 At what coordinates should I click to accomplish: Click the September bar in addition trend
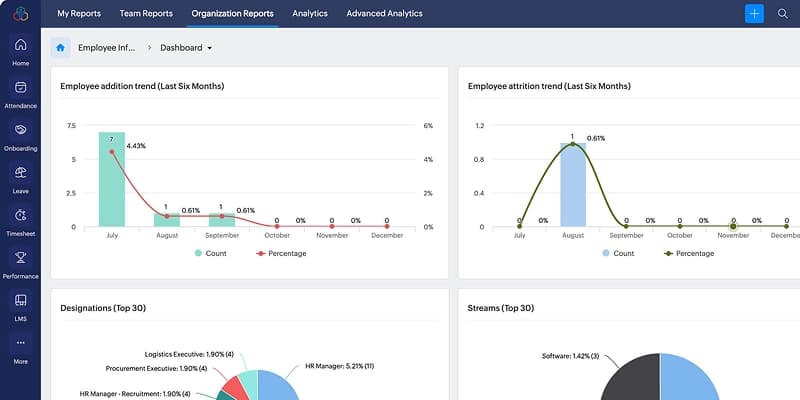[x=222, y=220]
